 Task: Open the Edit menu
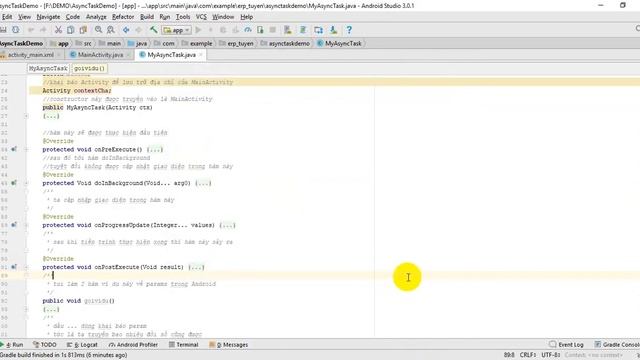click(7, 17)
